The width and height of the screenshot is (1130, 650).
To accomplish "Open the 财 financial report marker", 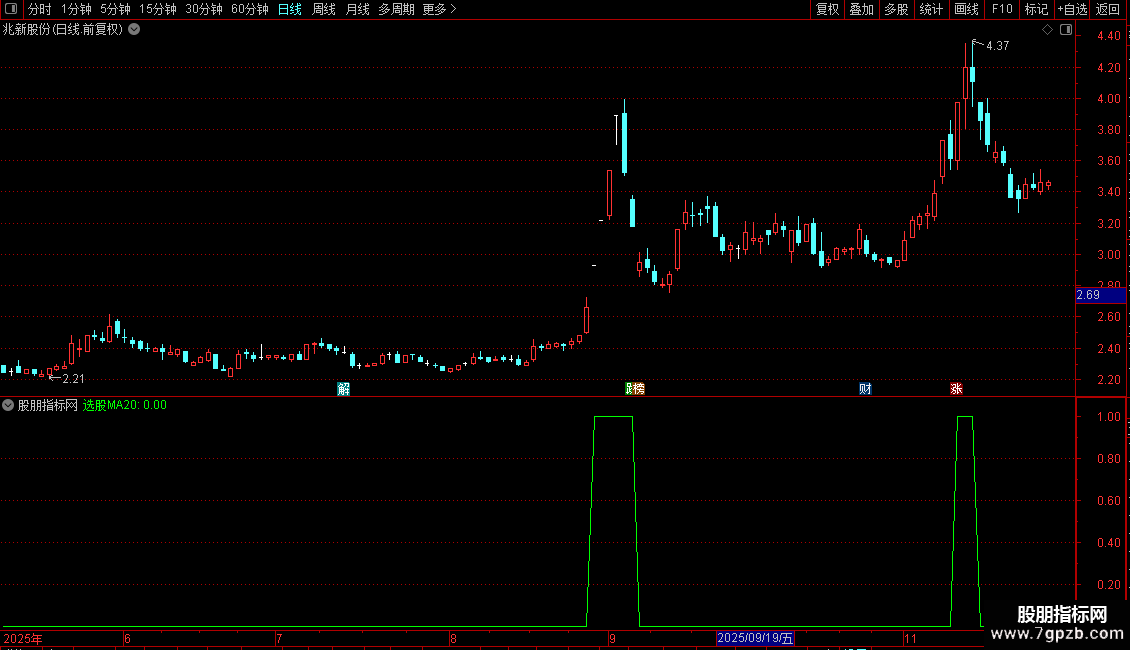I will point(866,389).
